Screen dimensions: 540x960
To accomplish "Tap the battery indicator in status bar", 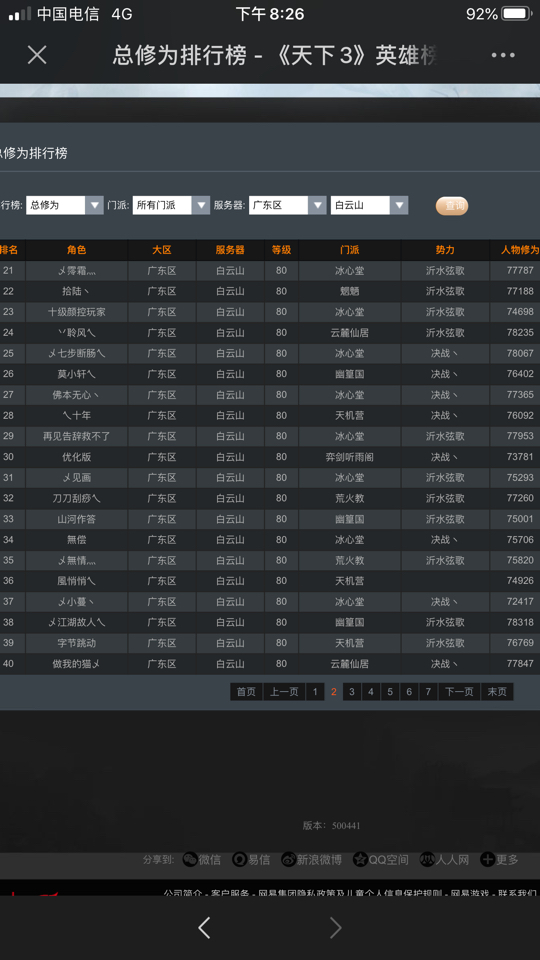I will click(516, 13).
